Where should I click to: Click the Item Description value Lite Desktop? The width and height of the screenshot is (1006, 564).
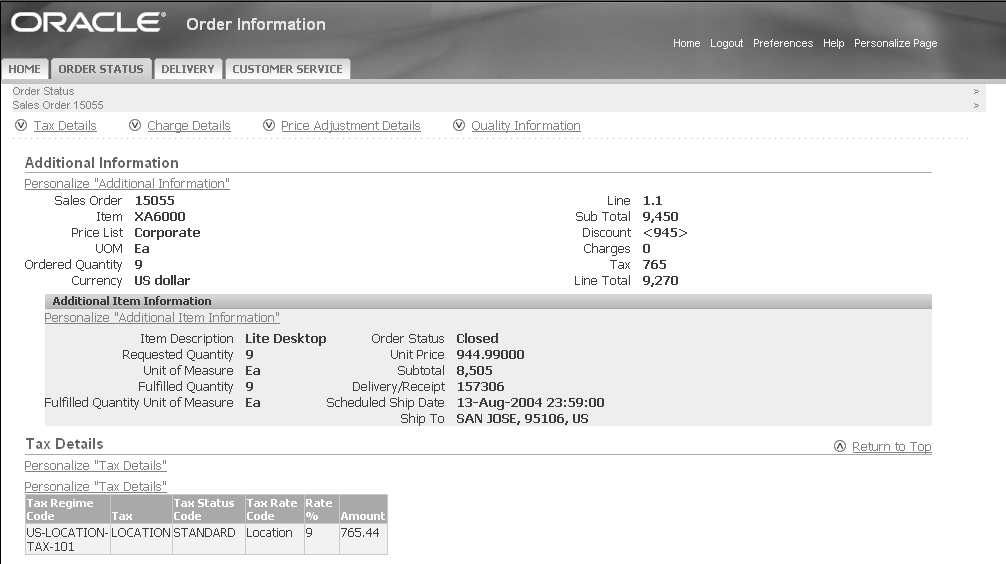click(286, 338)
